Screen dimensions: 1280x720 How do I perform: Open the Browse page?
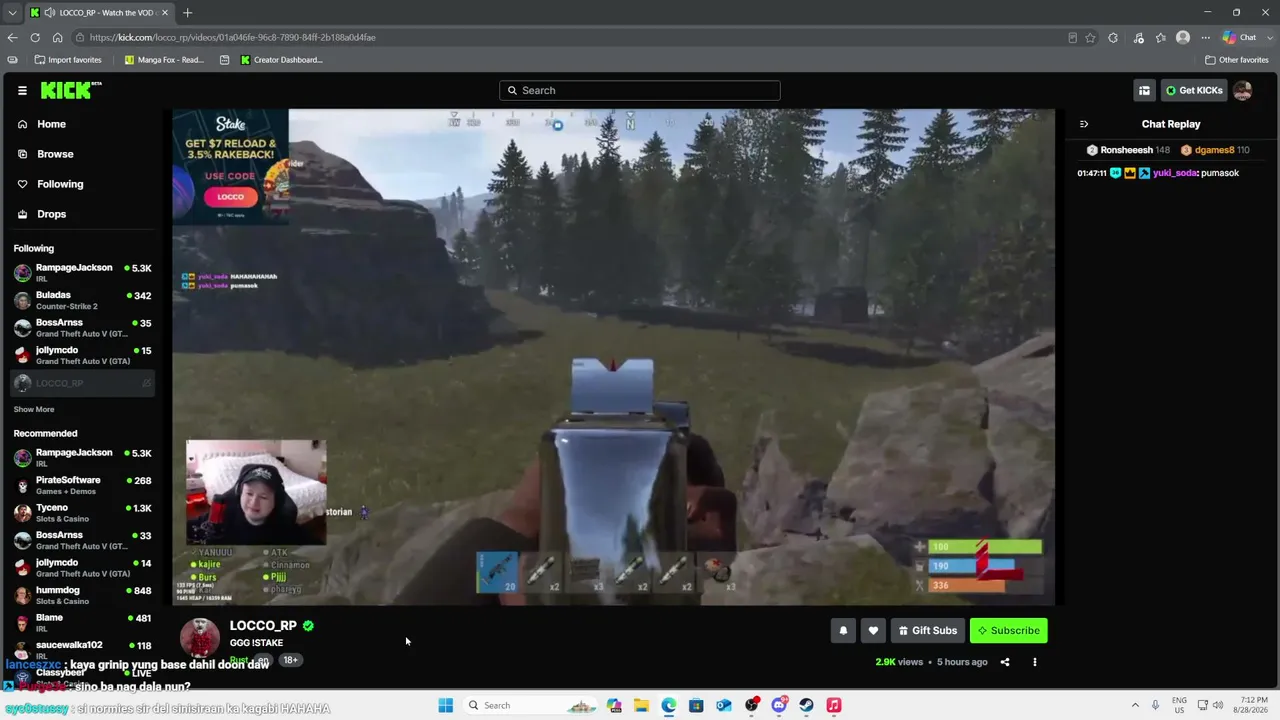pyautogui.click(x=55, y=154)
